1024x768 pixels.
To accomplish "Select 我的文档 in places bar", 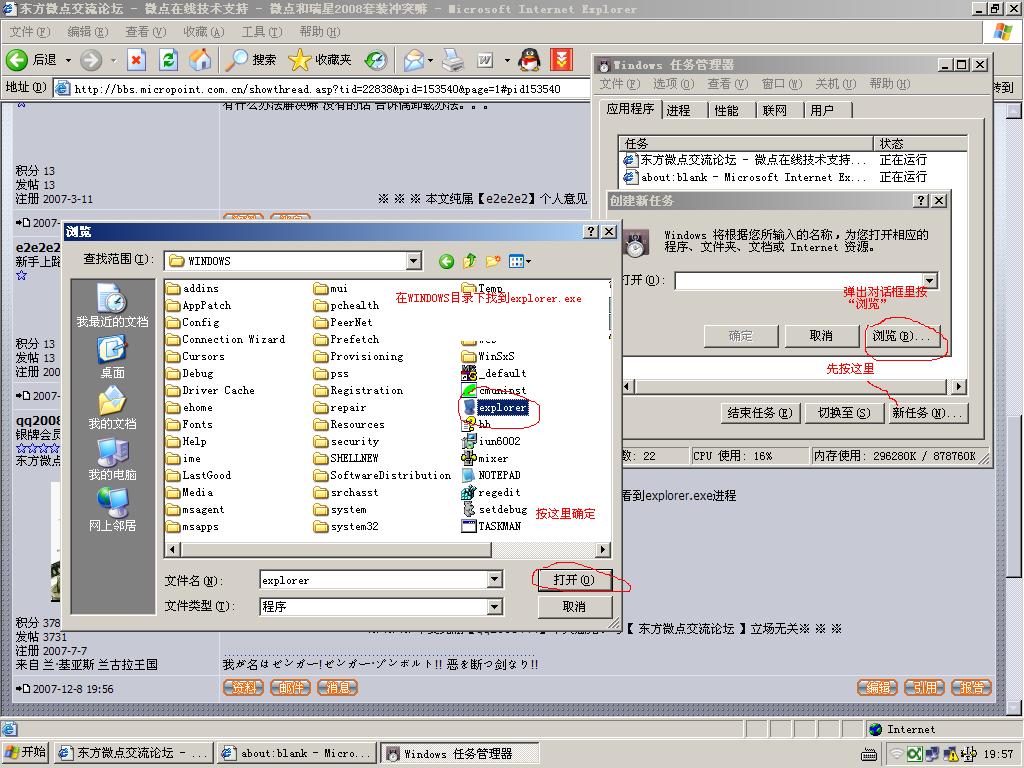I will click(112, 408).
